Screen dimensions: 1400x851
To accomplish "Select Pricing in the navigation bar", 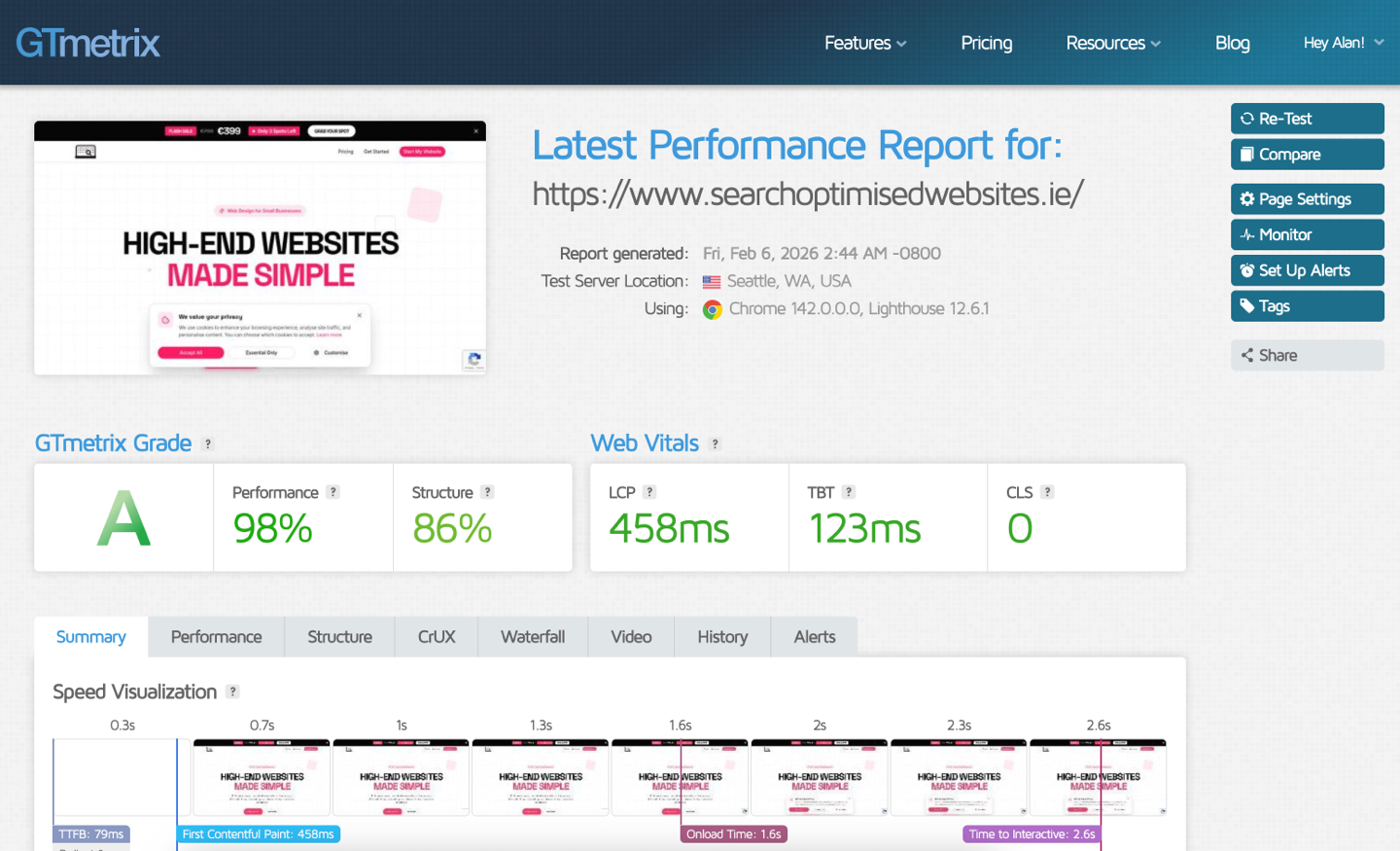I will tap(986, 43).
